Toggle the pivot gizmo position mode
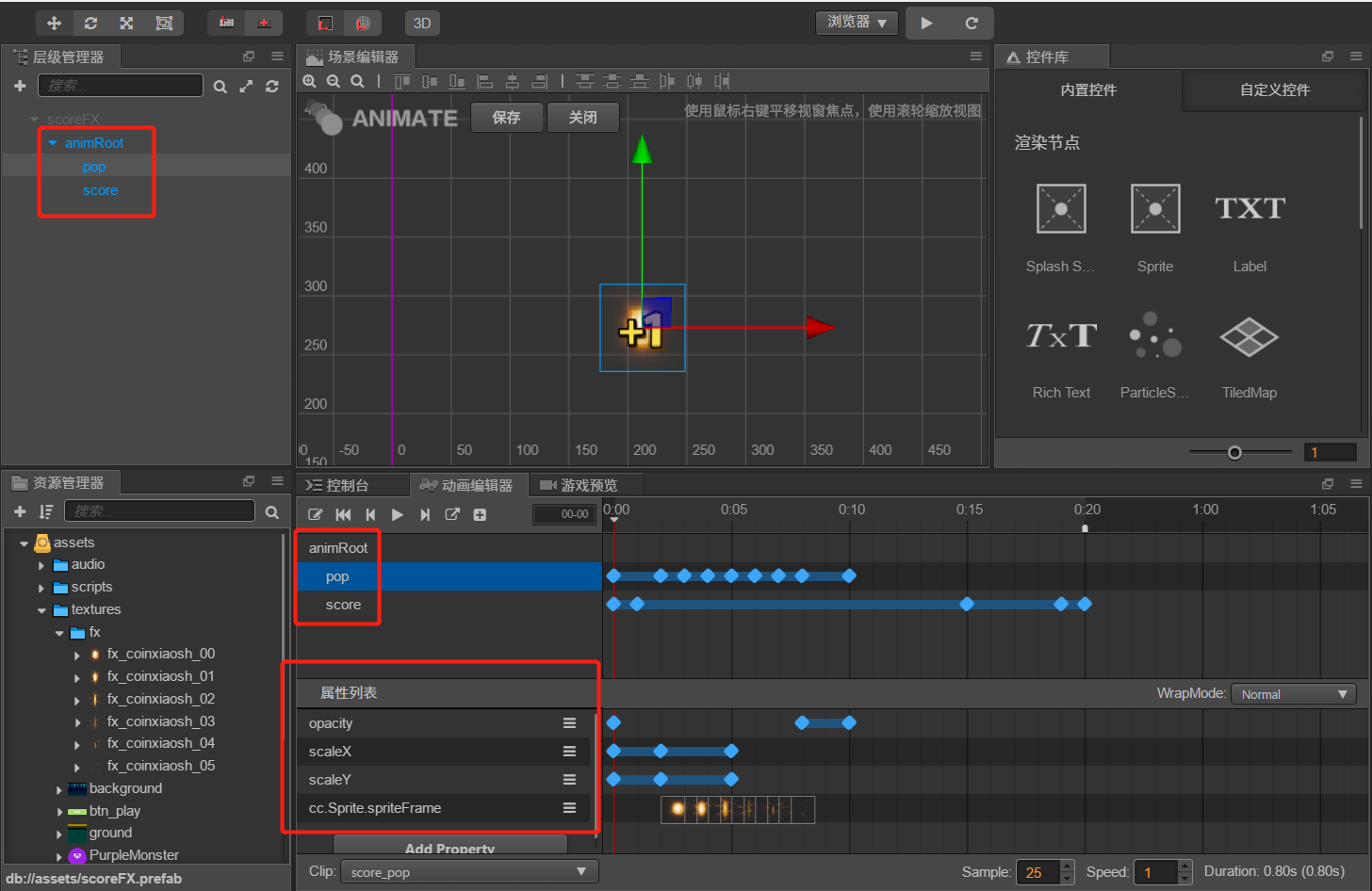Image resolution: width=1372 pixels, height=891 pixels. coord(226,23)
